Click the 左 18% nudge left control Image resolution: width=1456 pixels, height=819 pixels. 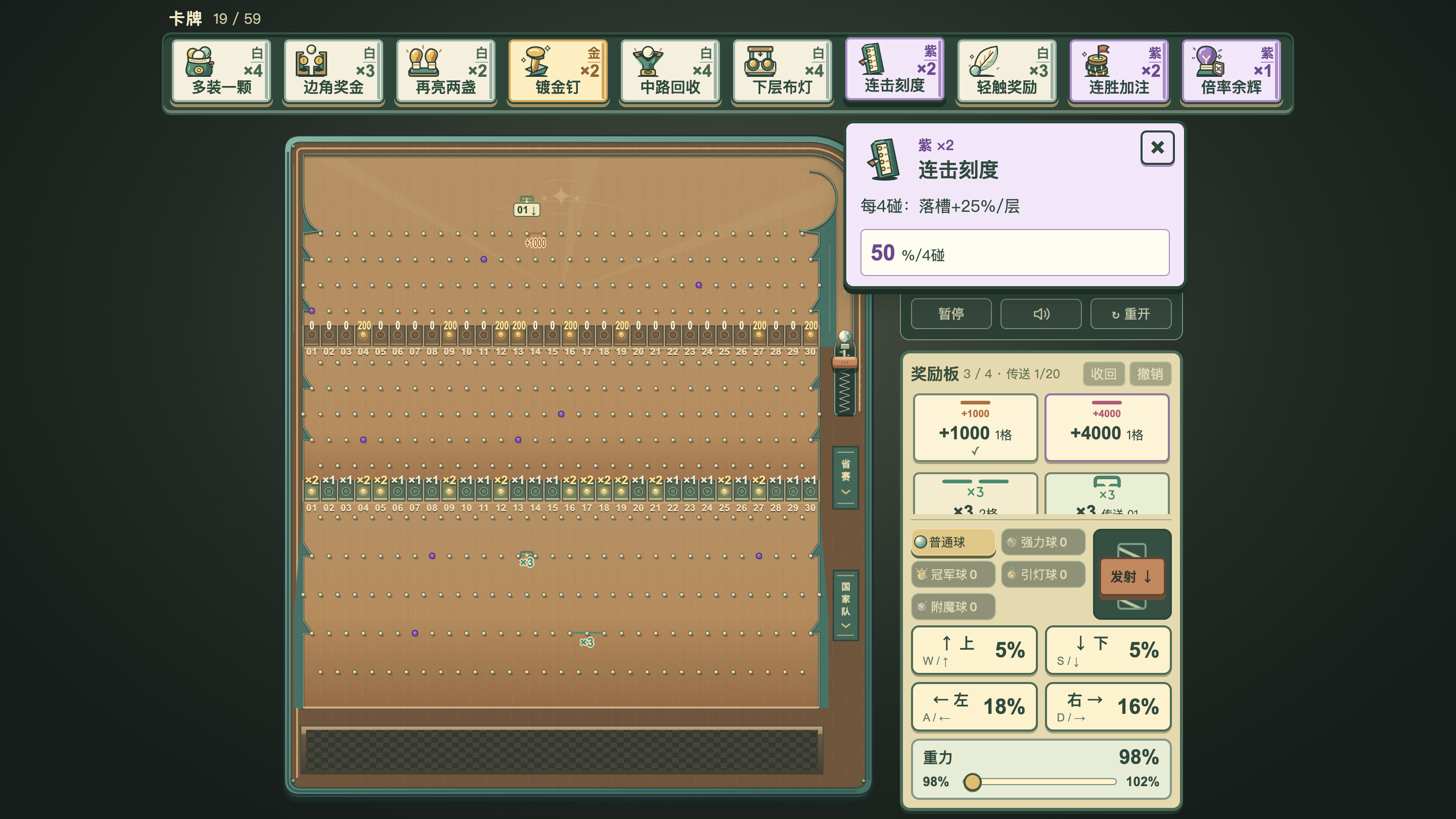[974, 707]
